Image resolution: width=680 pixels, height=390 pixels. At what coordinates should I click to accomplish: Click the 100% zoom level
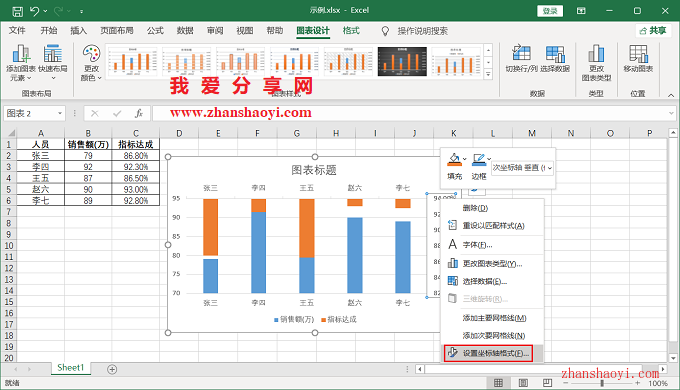658,383
